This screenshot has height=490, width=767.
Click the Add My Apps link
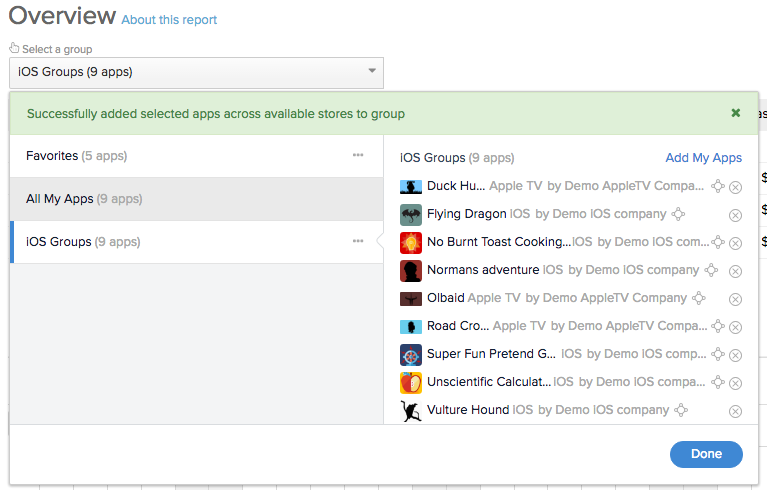pyautogui.click(x=703, y=158)
